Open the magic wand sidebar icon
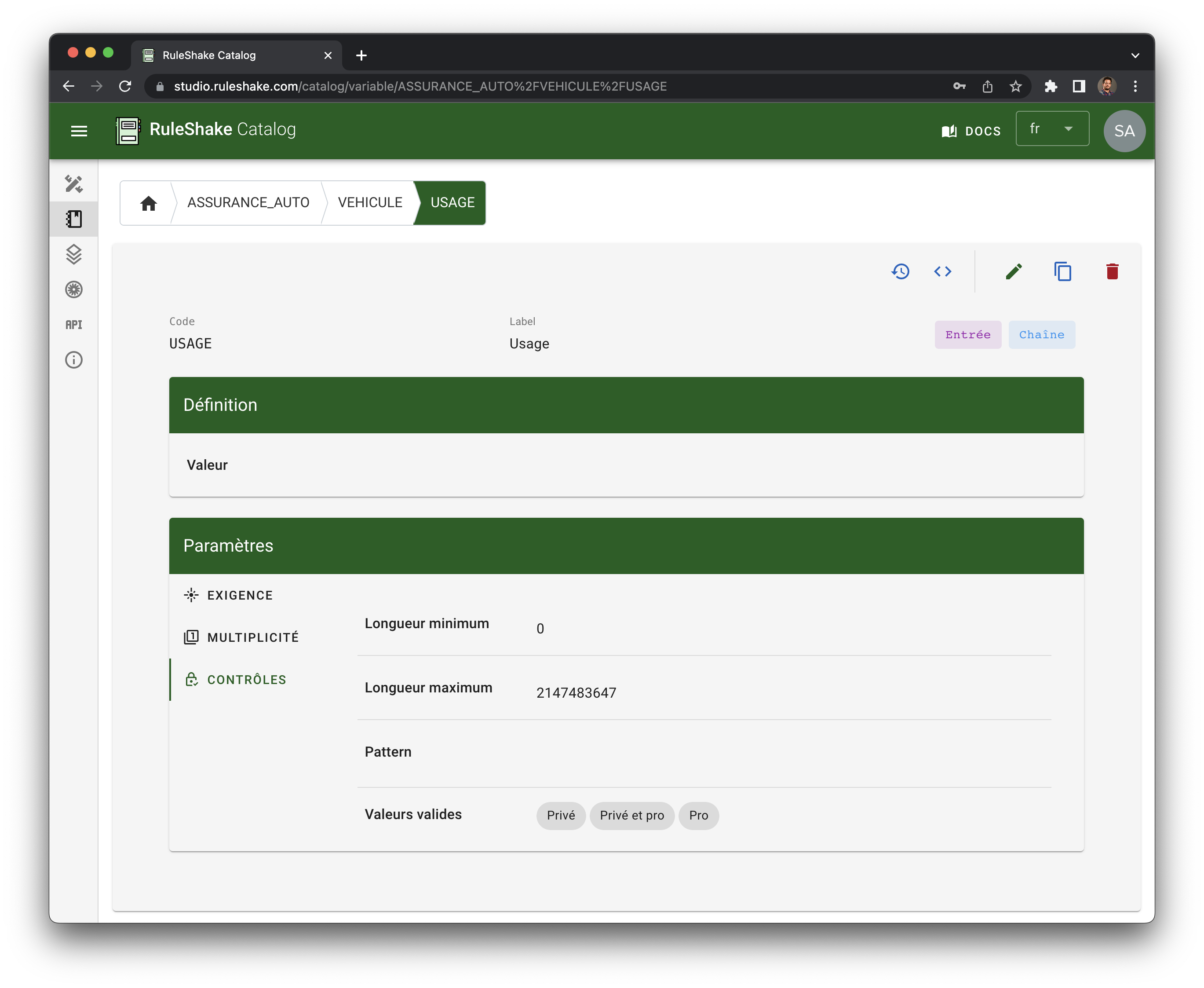The image size is (1204, 988). pyautogui.click(x=74, y=184)
